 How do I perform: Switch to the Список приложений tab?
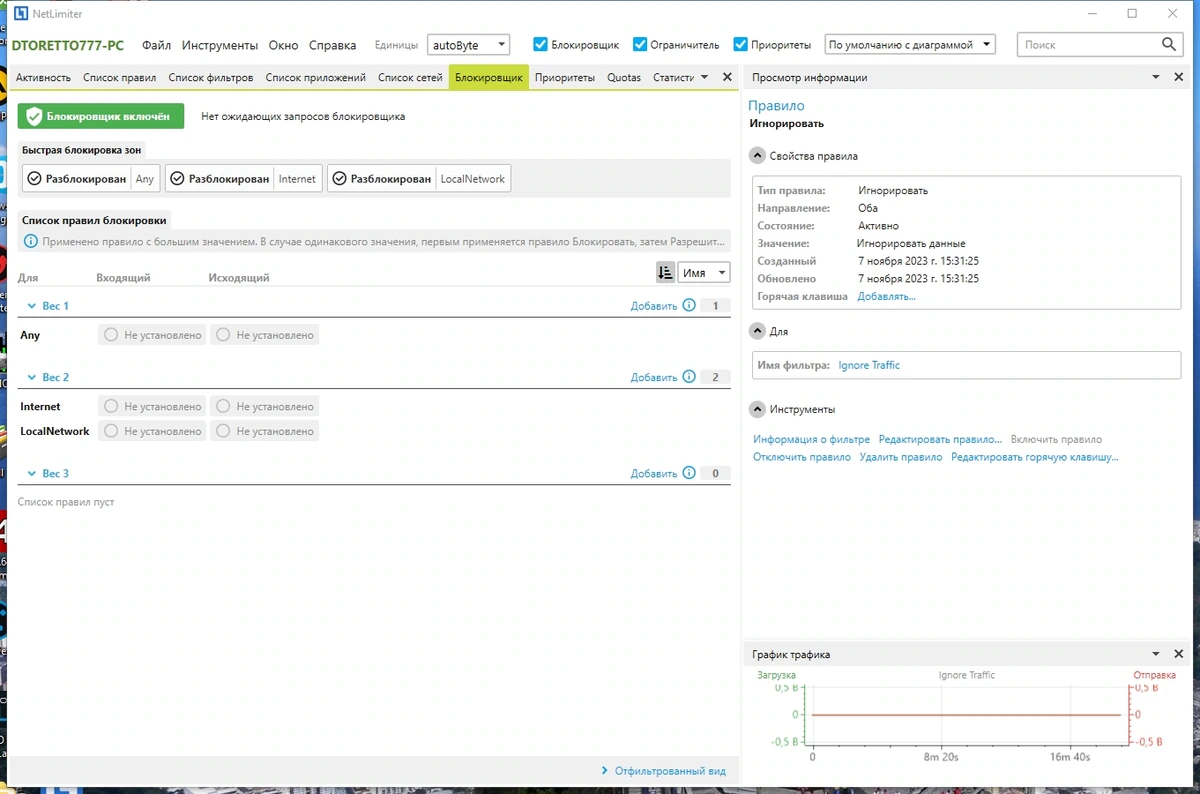[x=316, y=77]
